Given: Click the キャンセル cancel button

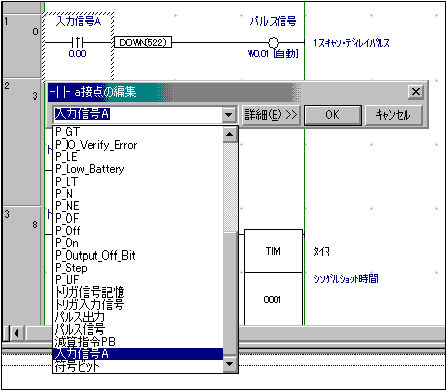Looking at the screenshot, I should click(x=394, y=115).
